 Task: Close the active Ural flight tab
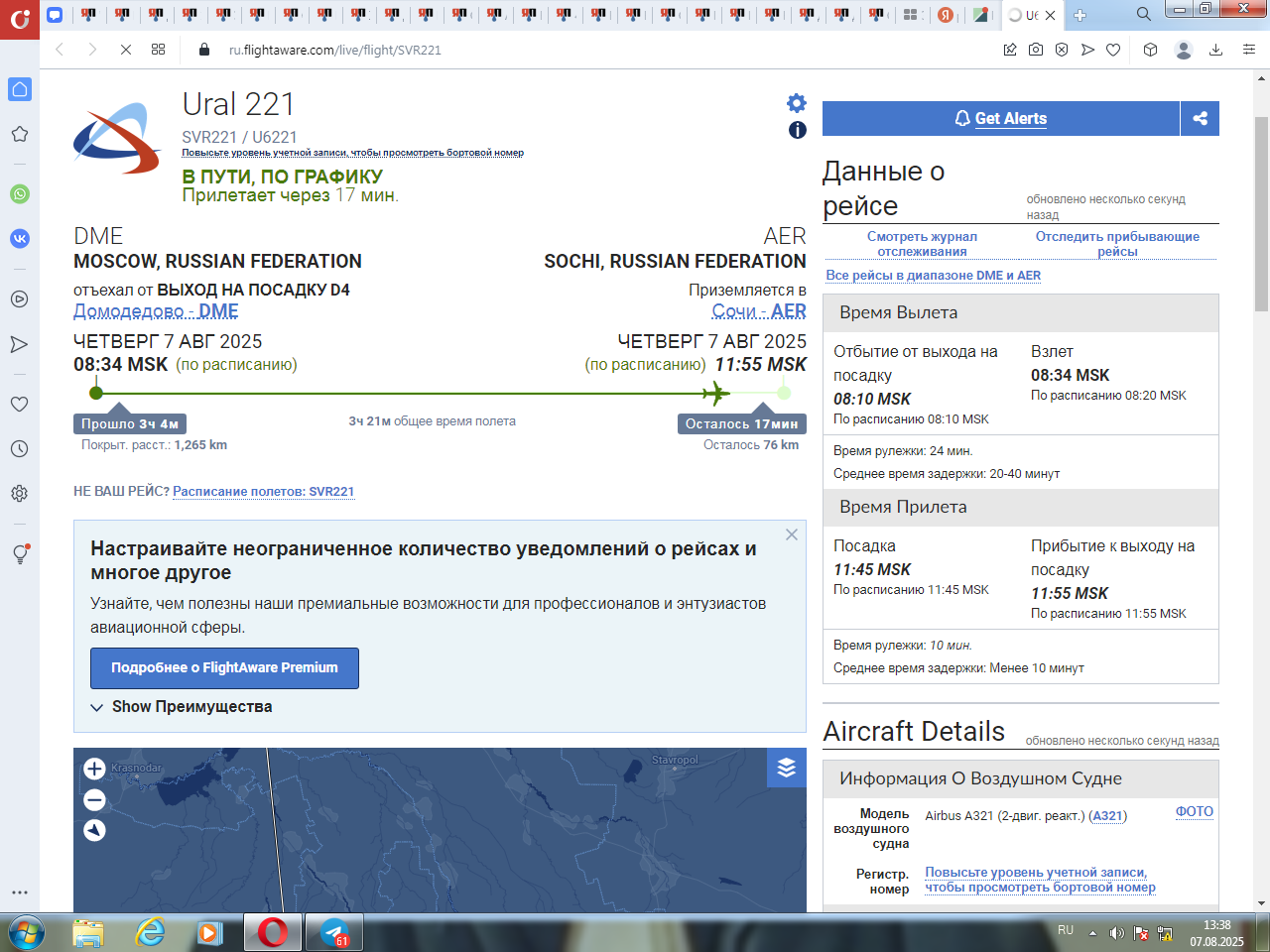1050,15
